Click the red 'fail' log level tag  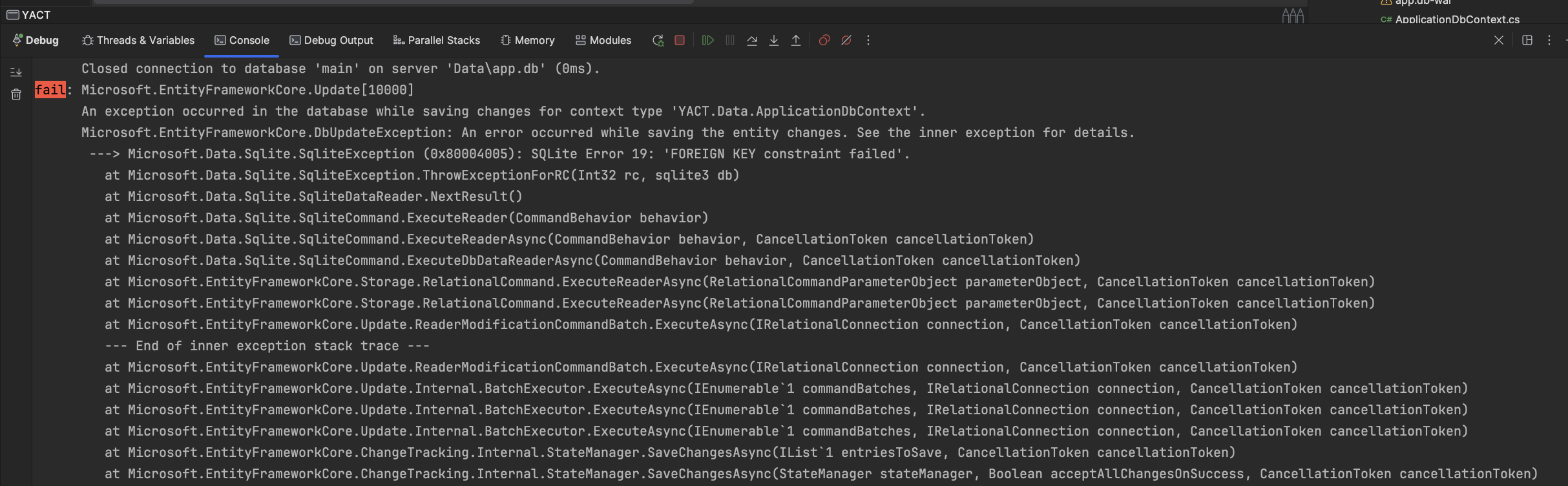tap(50, 90)
